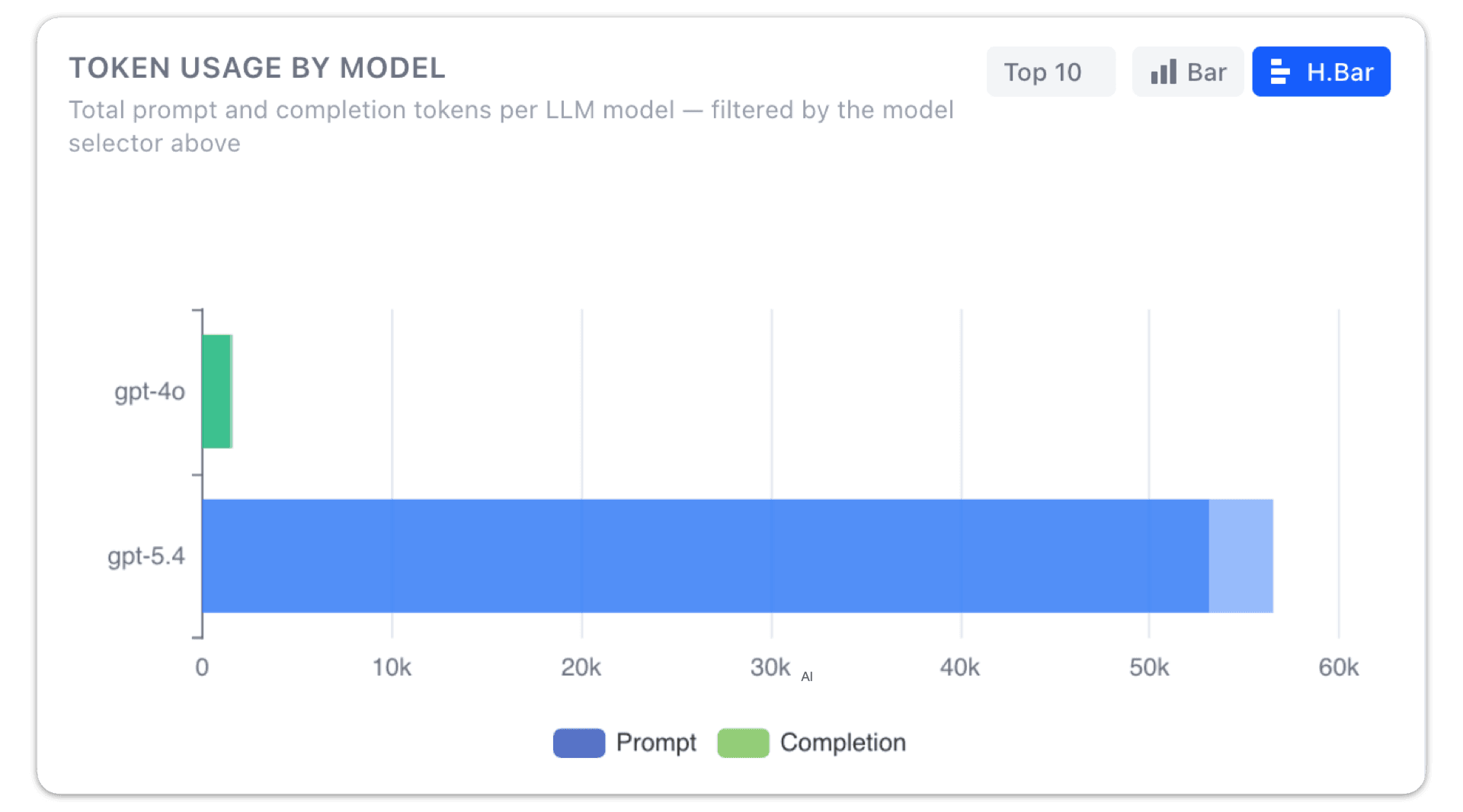Click the 30k x-axis tick label
The height and width of the screenshot is (812, 1463).
pos(770,667)
